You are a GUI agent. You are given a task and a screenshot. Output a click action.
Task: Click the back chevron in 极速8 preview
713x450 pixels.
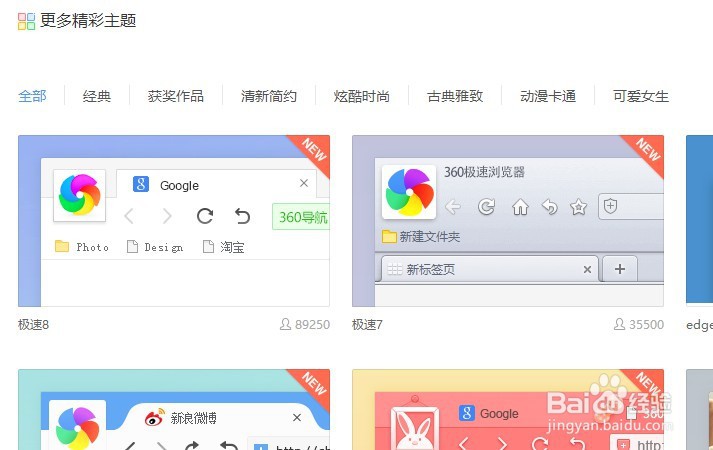[129, 216]
